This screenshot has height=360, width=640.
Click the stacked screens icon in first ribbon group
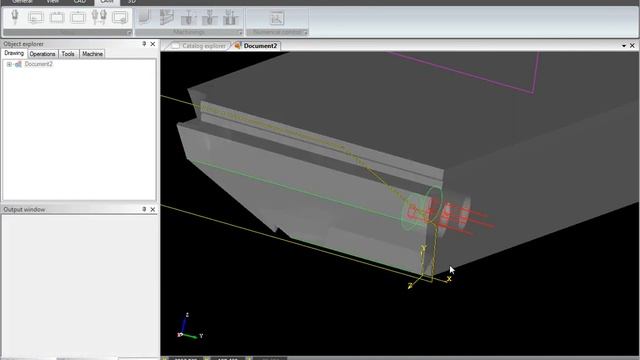36,18
